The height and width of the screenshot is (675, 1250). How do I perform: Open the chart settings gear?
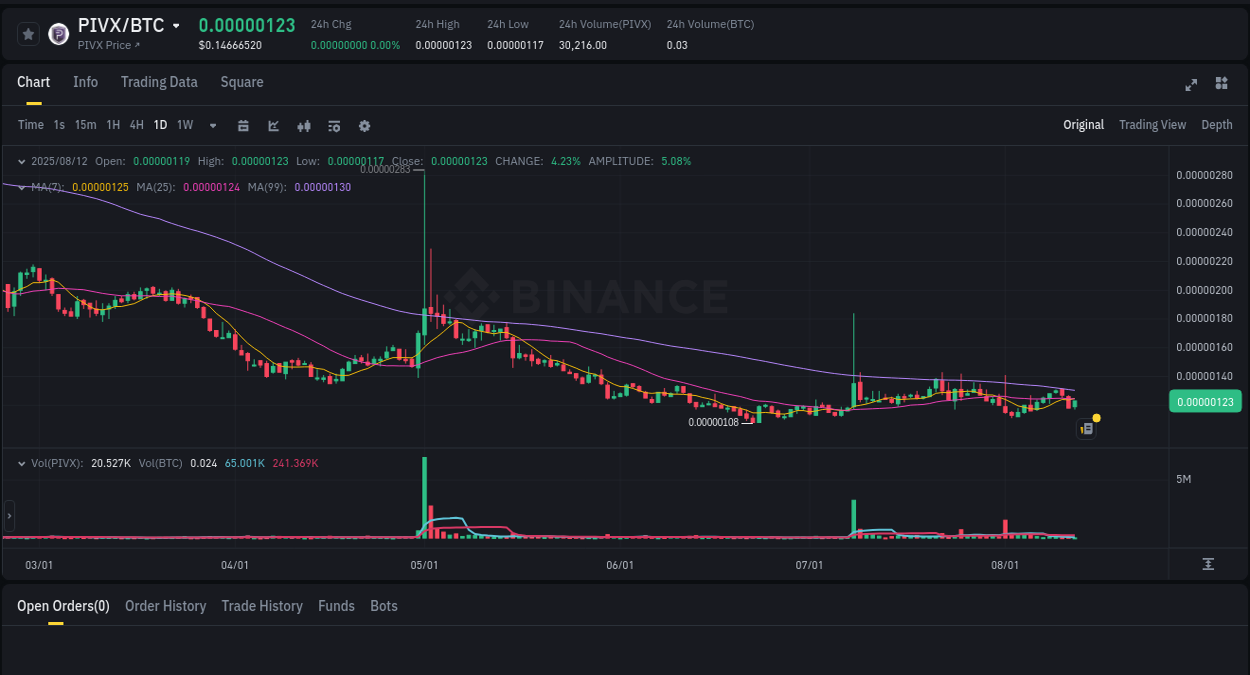click(364, 125)
